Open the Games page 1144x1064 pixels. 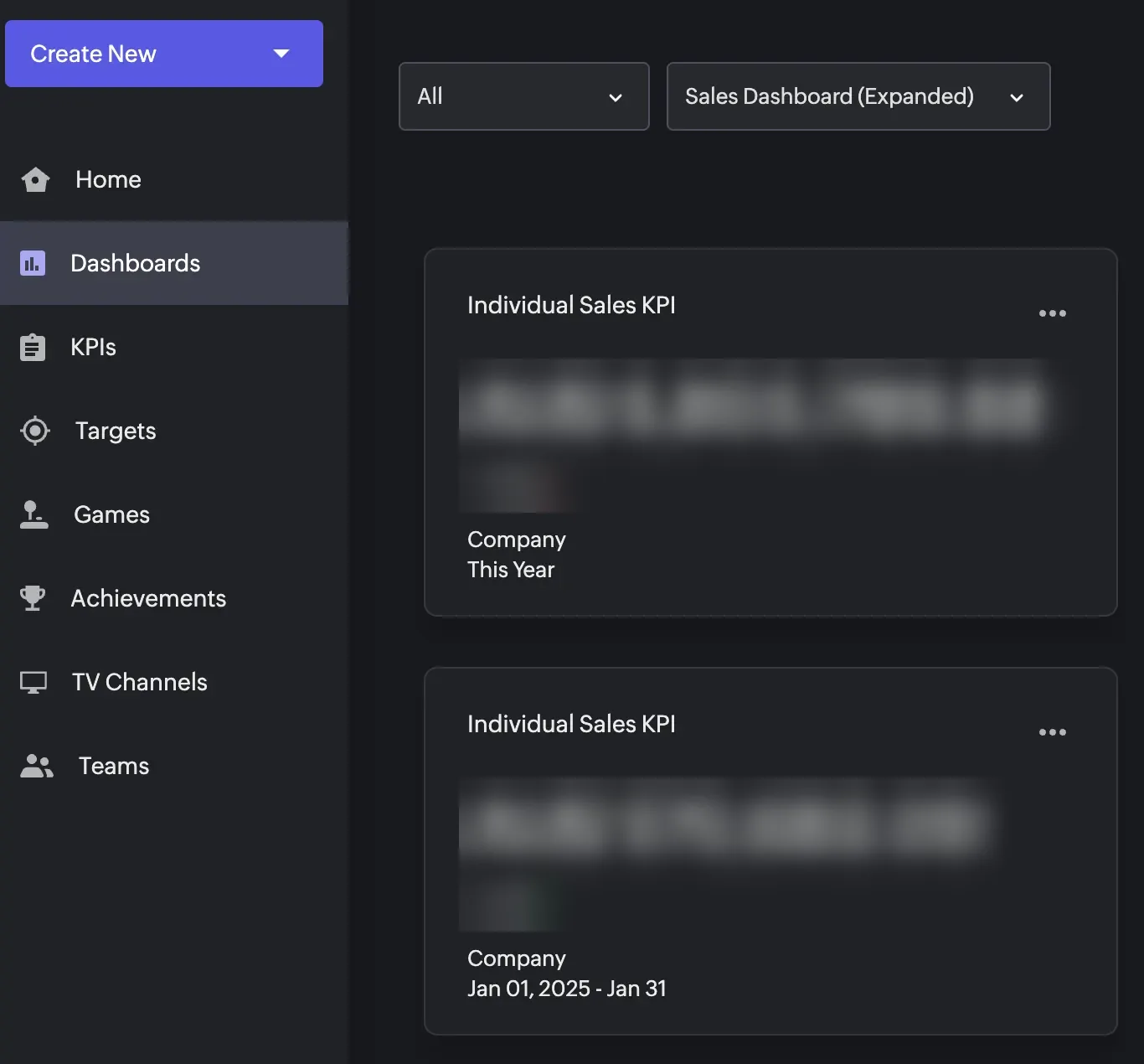pyautogui.click(x=174, y=514)
